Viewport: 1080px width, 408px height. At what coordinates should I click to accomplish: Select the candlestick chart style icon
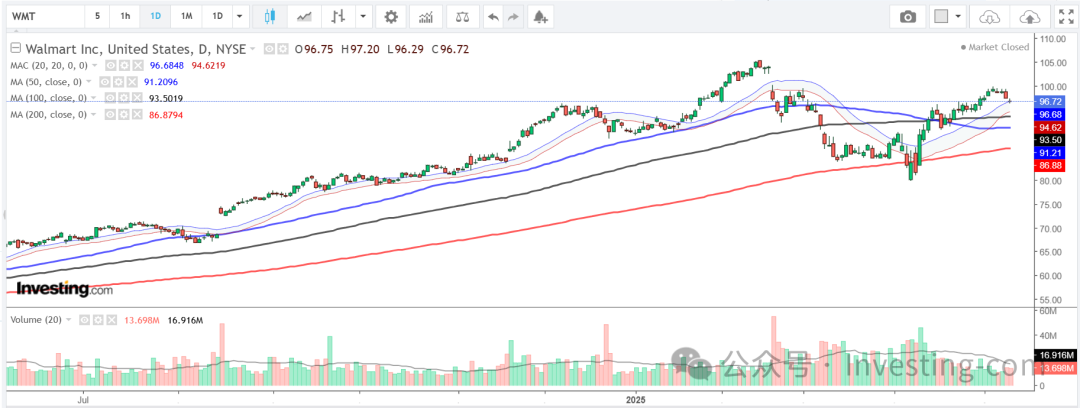tap(270, 17)
